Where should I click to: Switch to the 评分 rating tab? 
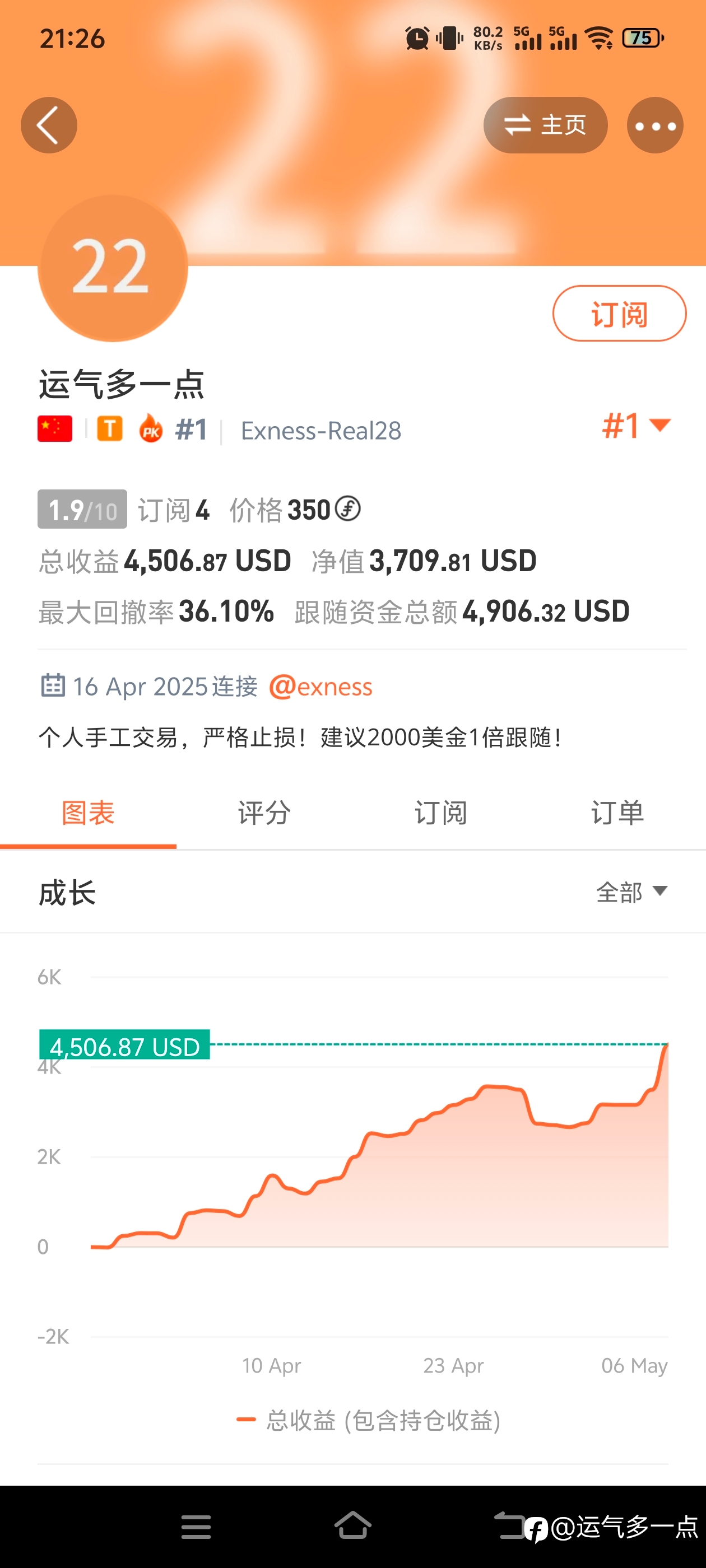[x=264, y=813]
